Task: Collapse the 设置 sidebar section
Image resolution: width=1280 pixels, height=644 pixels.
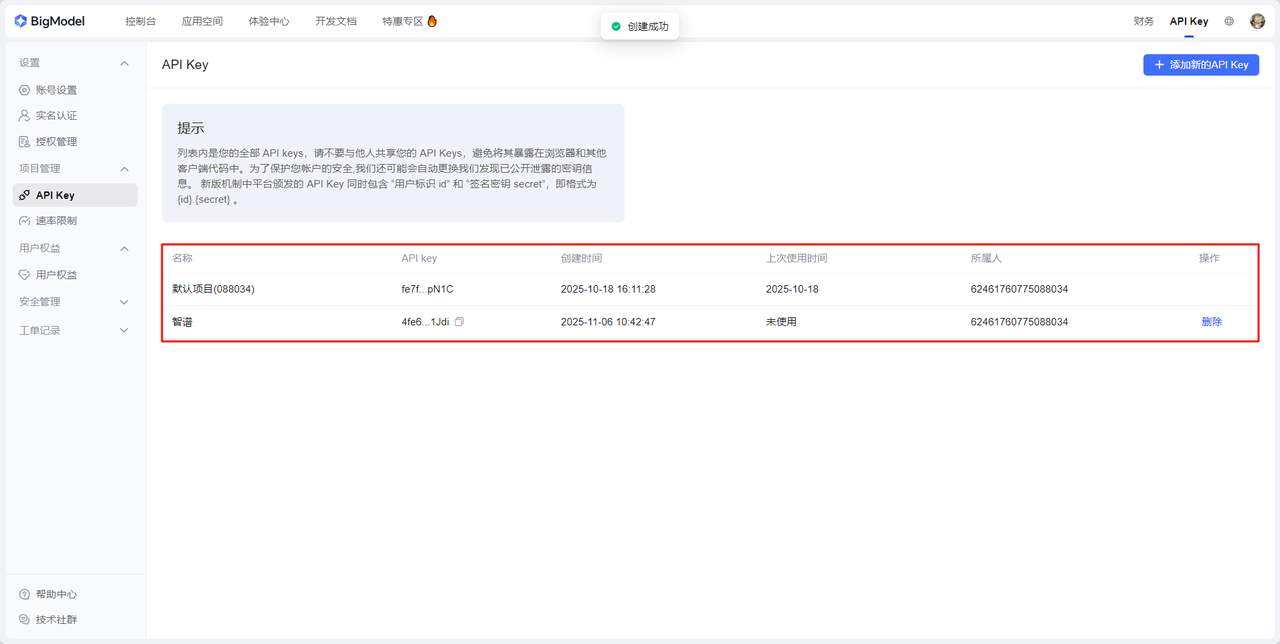Action: [124, 63]
